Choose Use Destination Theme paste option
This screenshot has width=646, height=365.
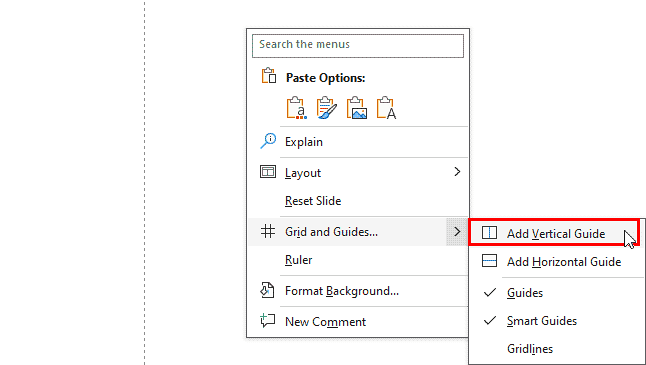(297, 108)
